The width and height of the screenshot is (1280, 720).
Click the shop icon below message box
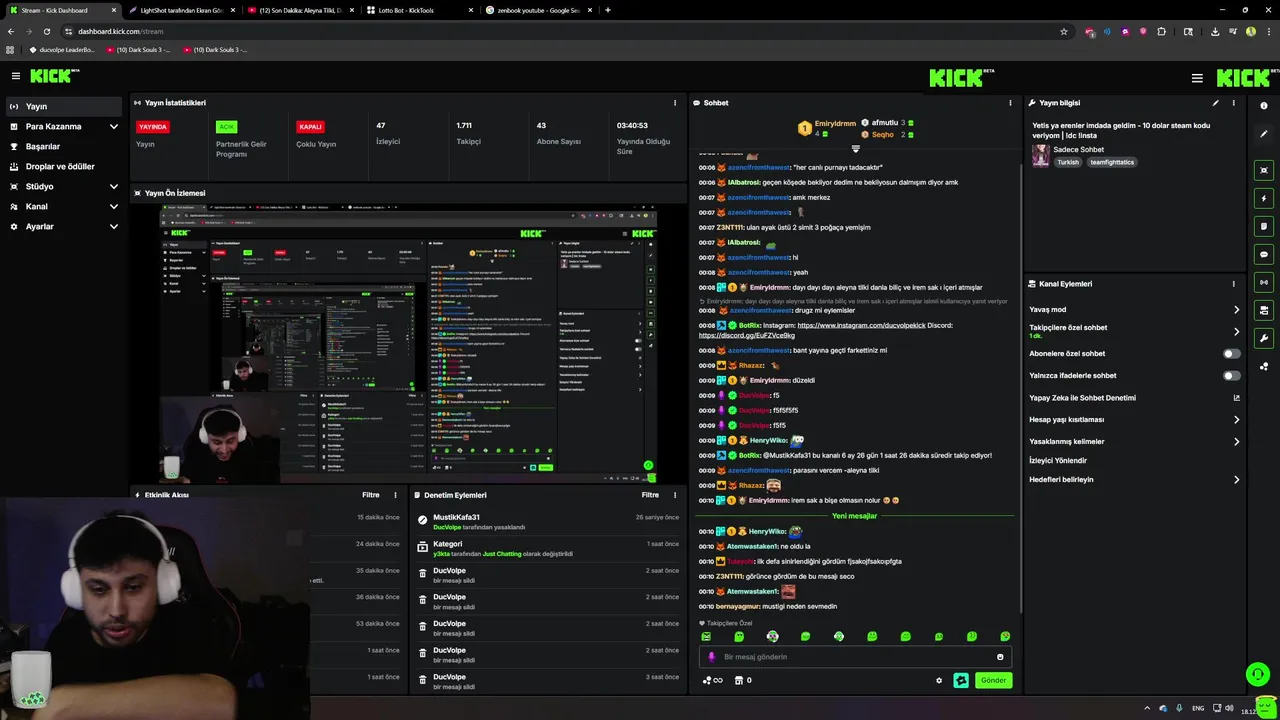point(739,681)
